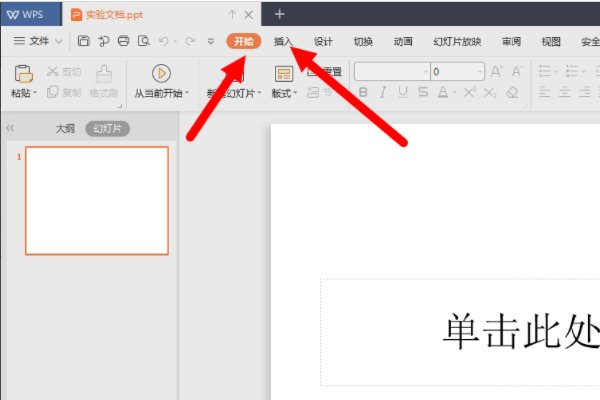This screenshot has width=600, height=400.
Task: Expand the quick access toolbar customize arrow
Action: pos(211,41)
